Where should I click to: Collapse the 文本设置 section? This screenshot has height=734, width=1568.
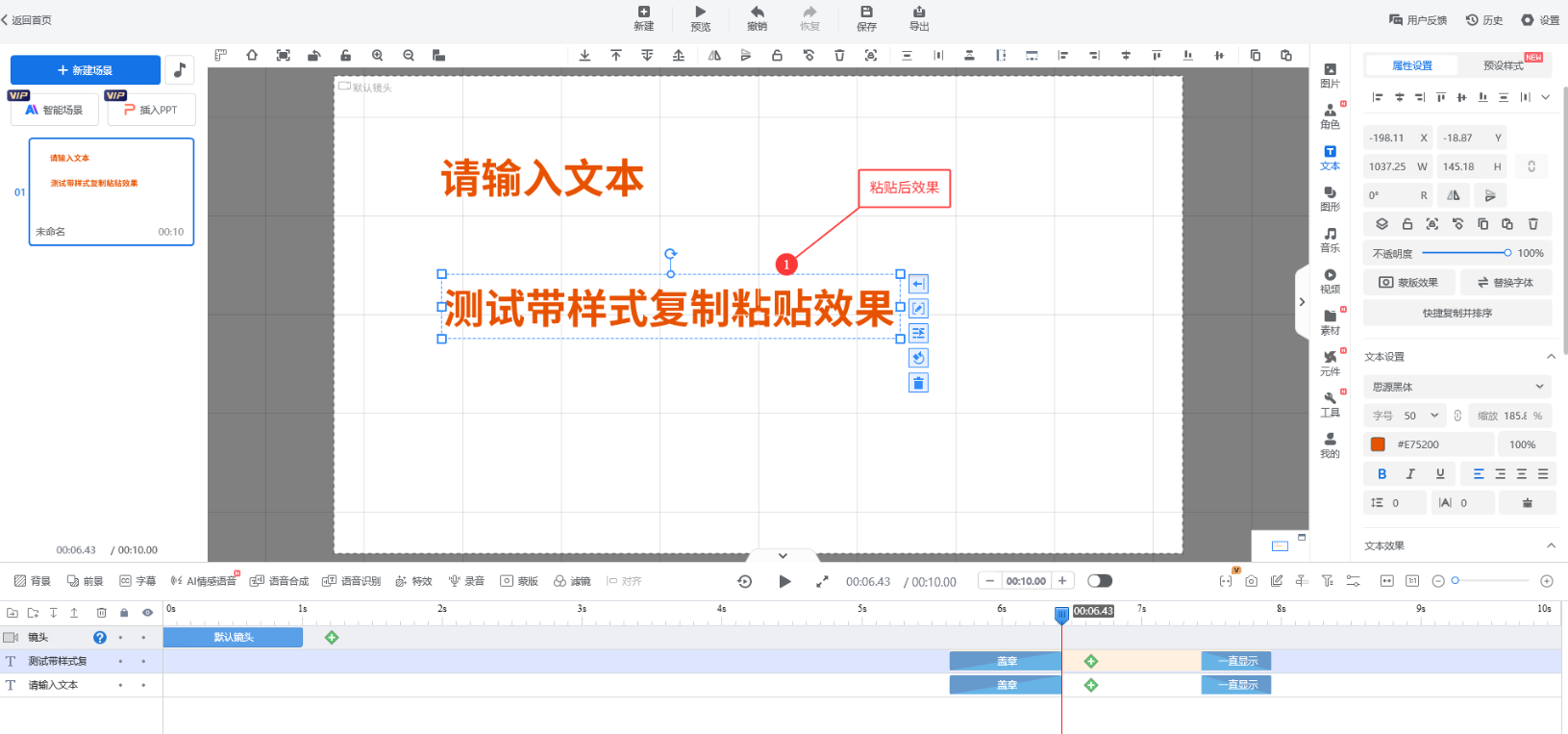coord(1550,357)
